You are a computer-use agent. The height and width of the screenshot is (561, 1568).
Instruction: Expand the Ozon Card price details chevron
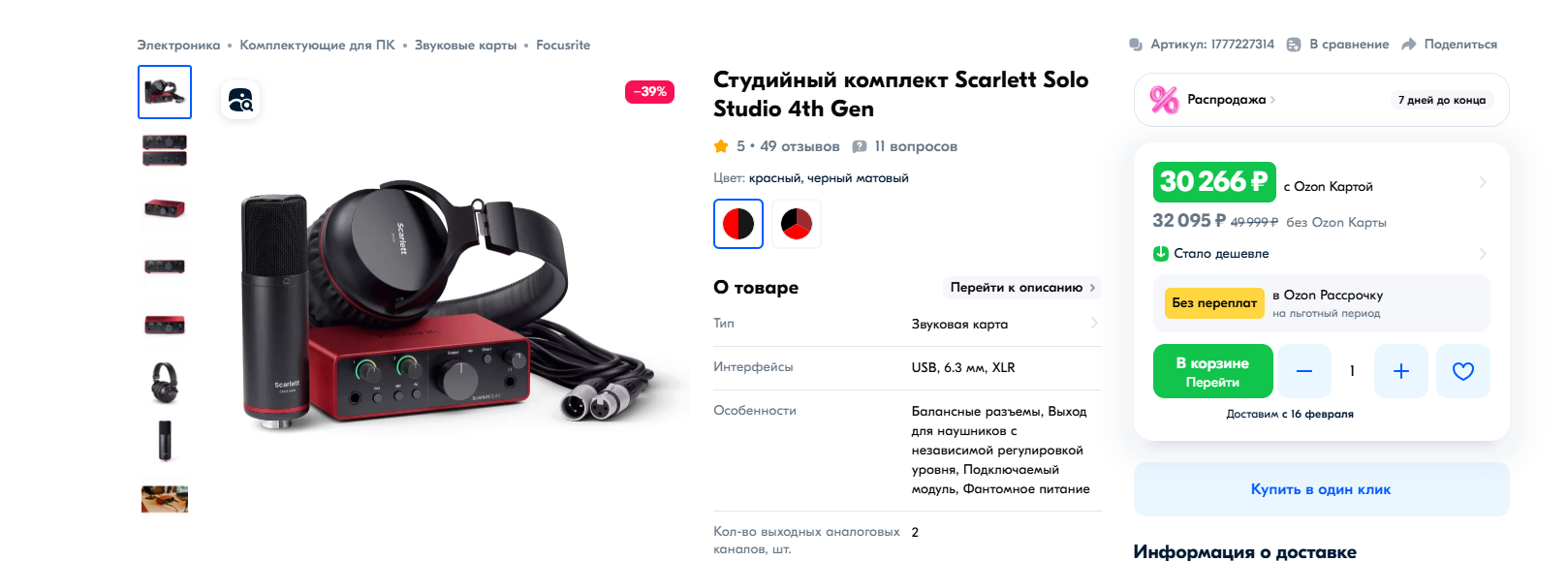coord(1483,182)
